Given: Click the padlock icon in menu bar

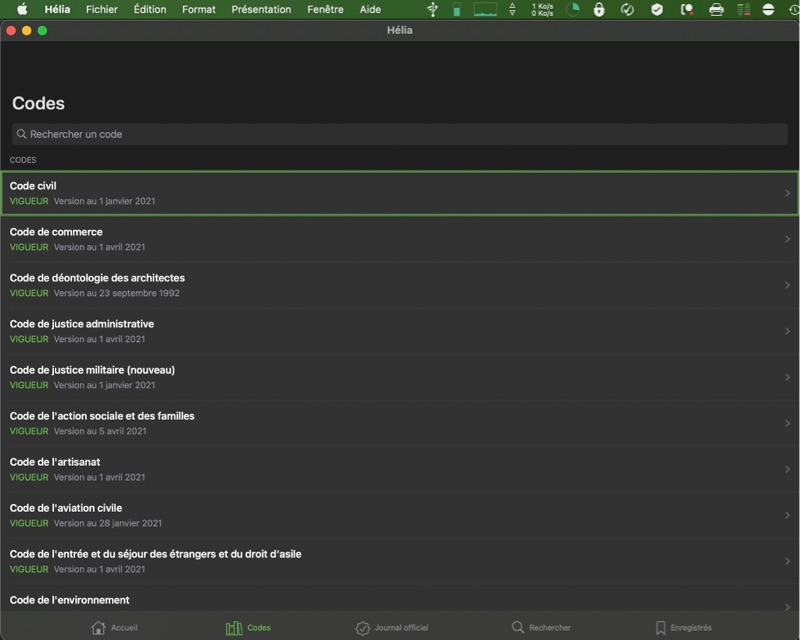Looking at the screenshot, I should [599, 10].
